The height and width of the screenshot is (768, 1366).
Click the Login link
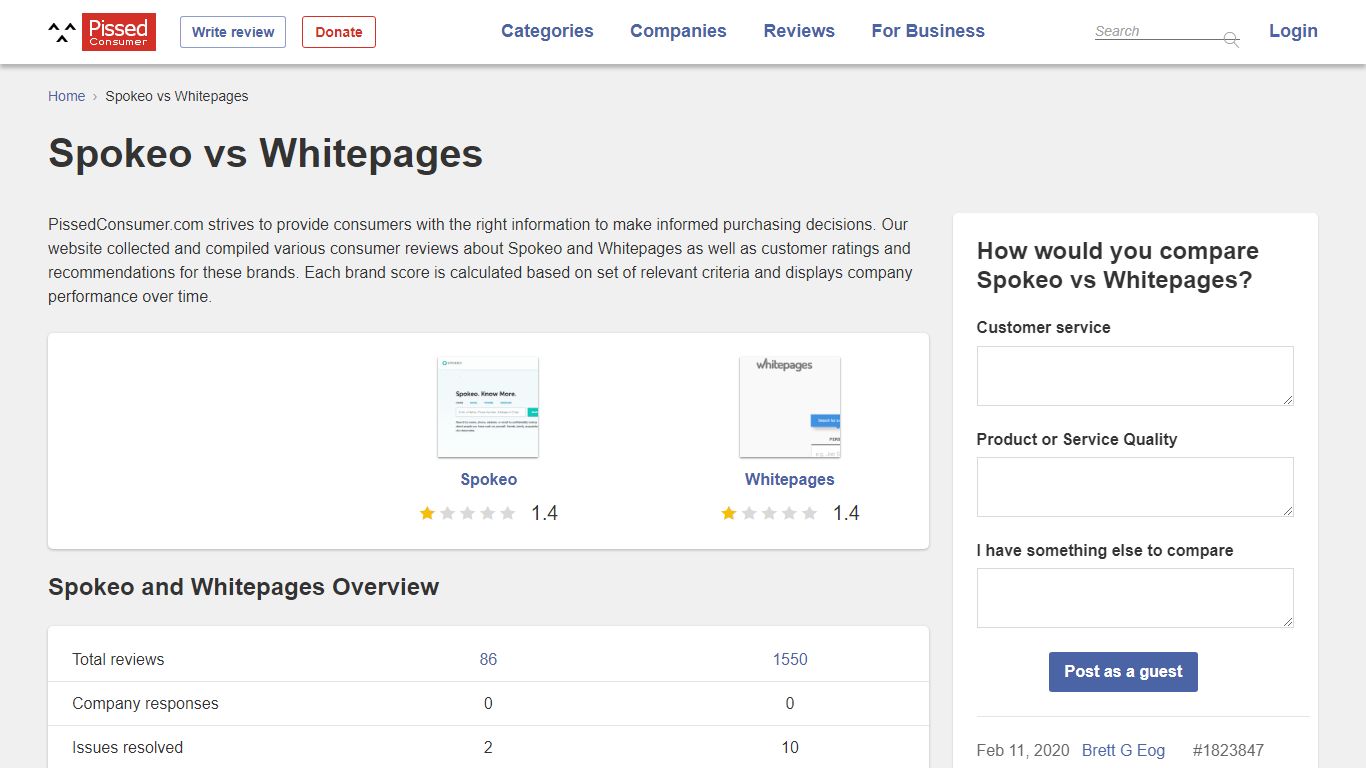tap(1293, 31)
